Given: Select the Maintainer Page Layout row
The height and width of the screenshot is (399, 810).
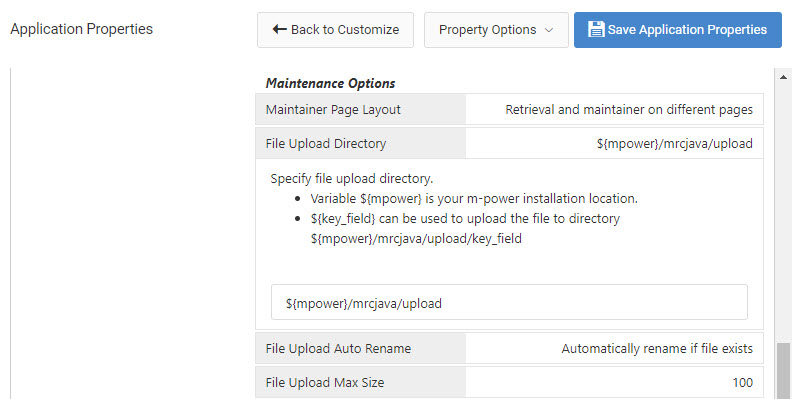Looking at the screenshot, I should point(509,110).
